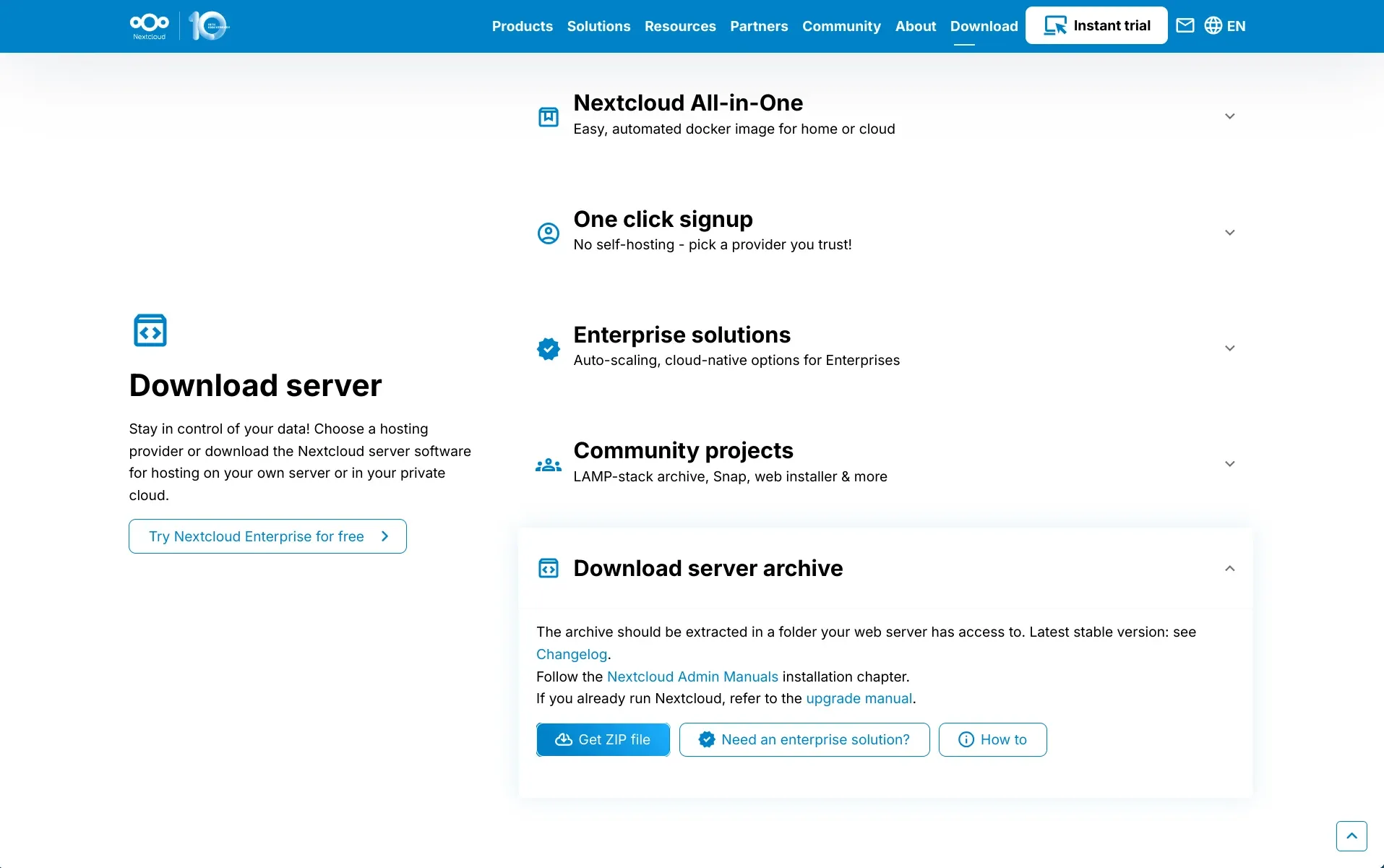1384x868 pixels.
Task: Click the large Download server title
Action: pos(255,385)
